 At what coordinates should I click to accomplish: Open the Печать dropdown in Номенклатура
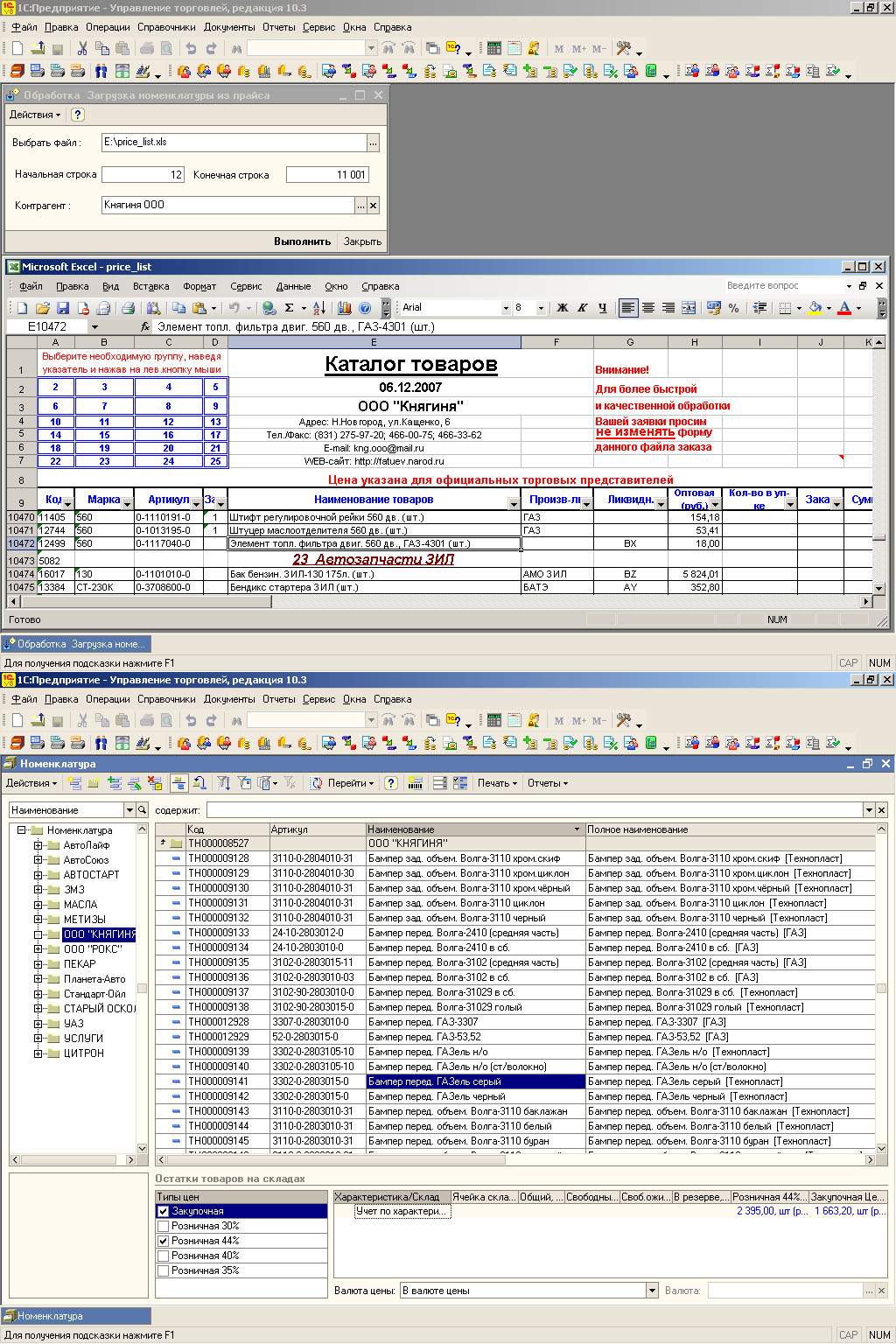click(495, 783)
